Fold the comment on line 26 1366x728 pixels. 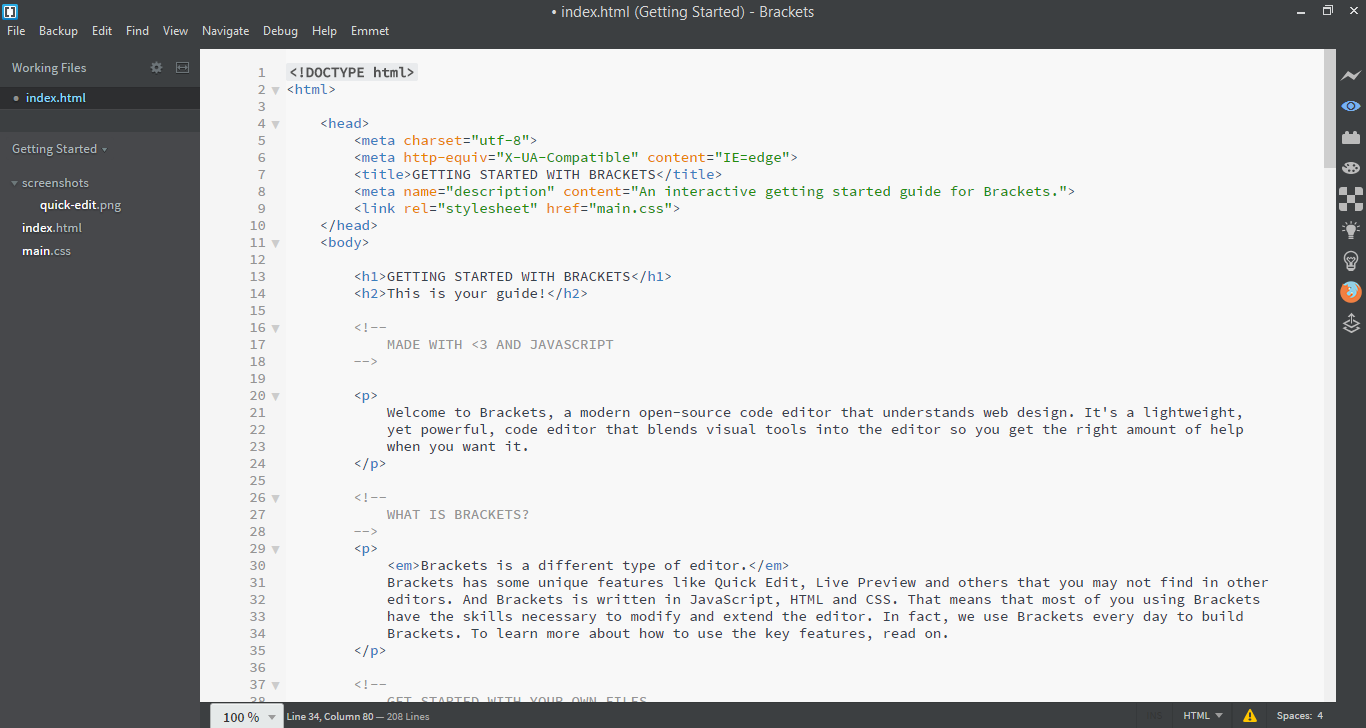point(276,498)
